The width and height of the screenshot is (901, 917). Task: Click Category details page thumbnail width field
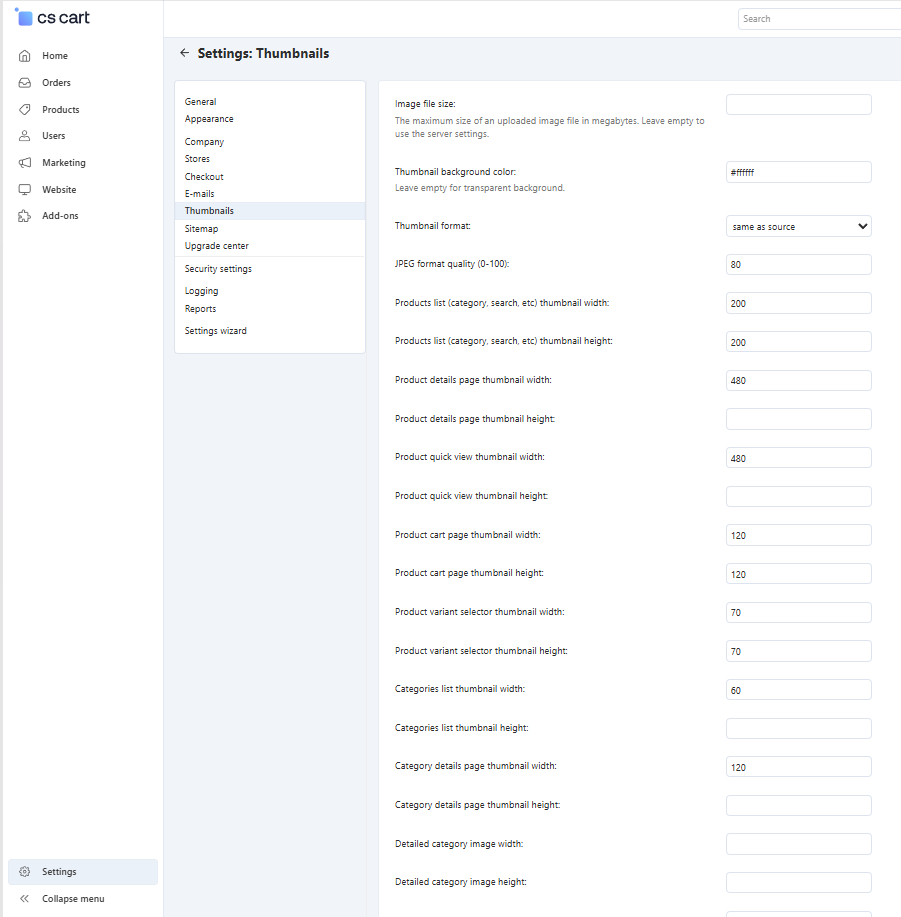tap(799, 767)
